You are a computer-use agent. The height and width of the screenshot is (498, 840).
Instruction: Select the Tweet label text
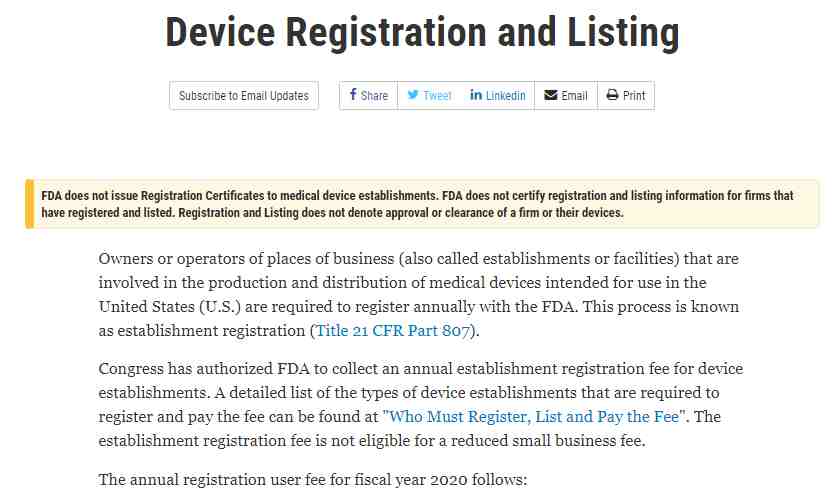[437, 96]
